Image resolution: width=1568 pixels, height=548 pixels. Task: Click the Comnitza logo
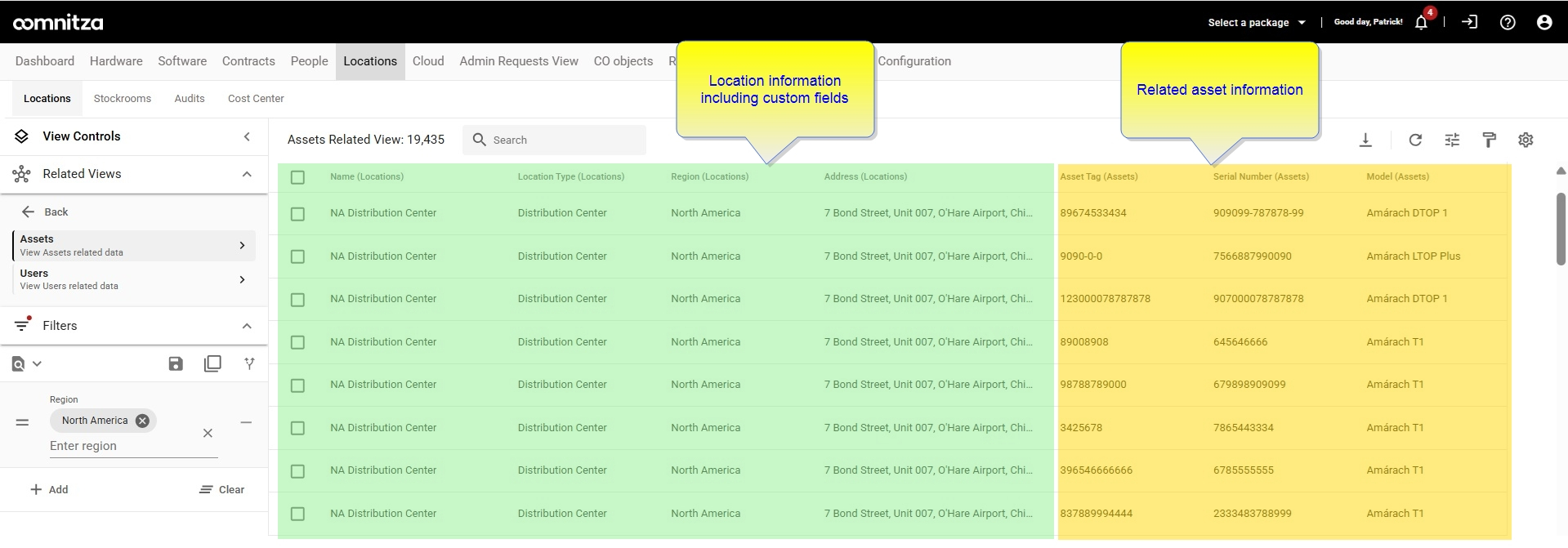(58, 23)
